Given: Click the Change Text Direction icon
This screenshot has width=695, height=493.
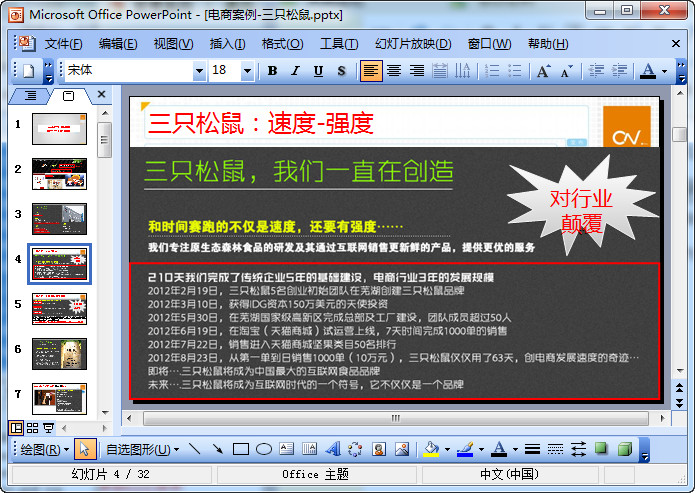Looking at the screenshot, I should click(x=462, y=70).
